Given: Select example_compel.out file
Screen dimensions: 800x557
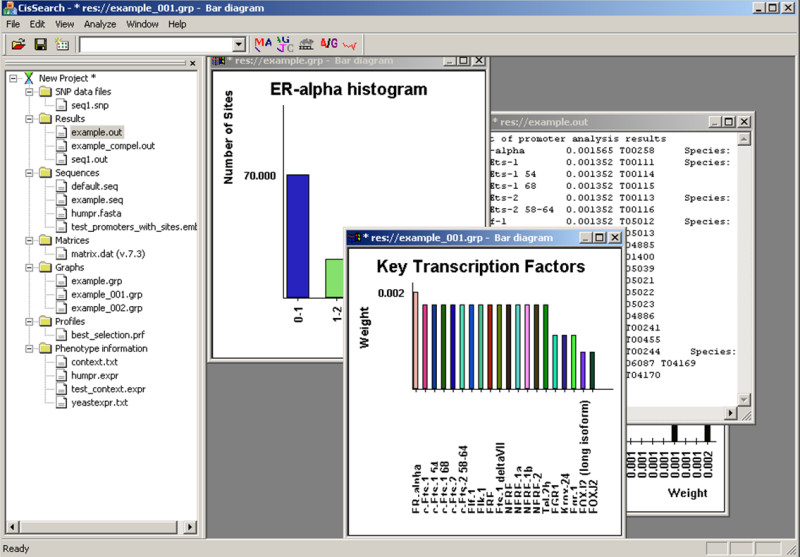Looking at the screenshot, I should coord(113,146).
